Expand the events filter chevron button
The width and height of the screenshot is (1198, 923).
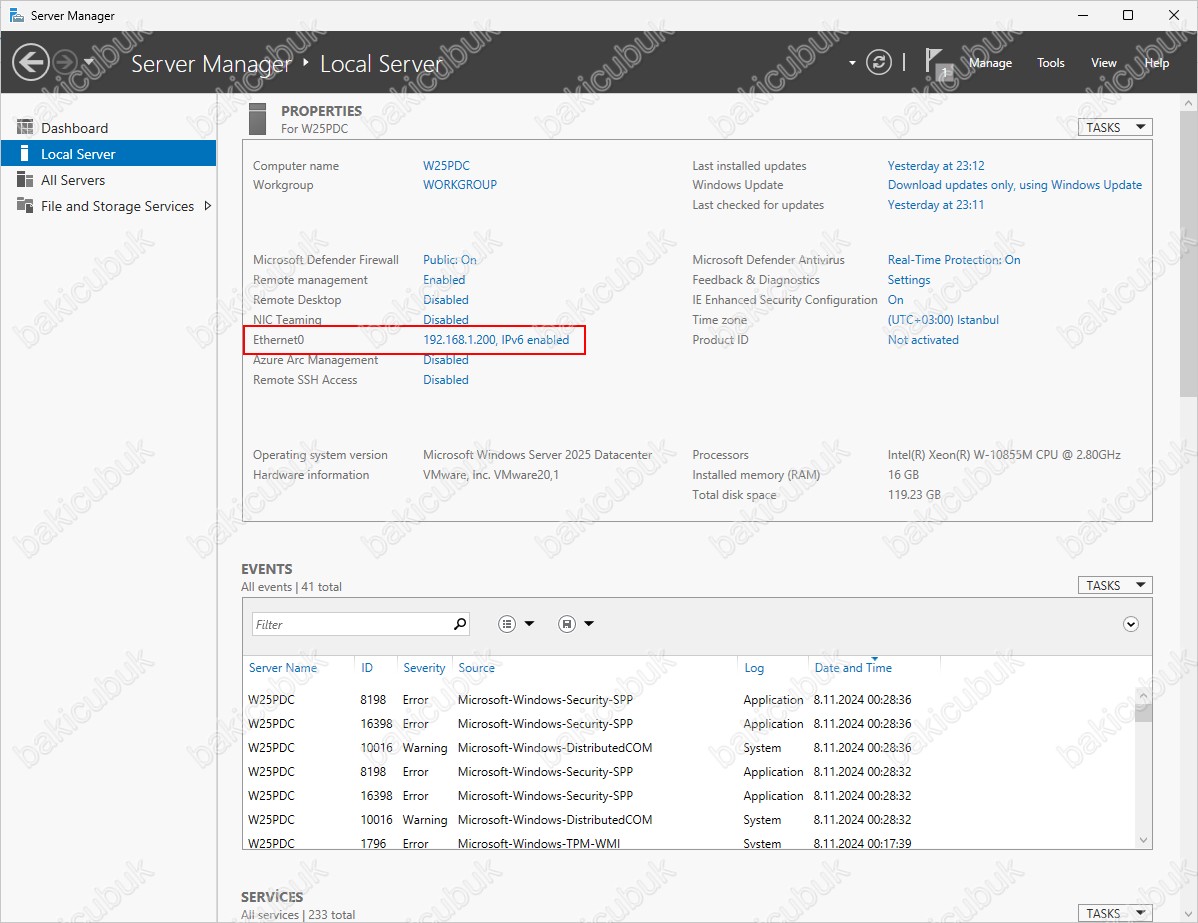tap(1131, 624)
